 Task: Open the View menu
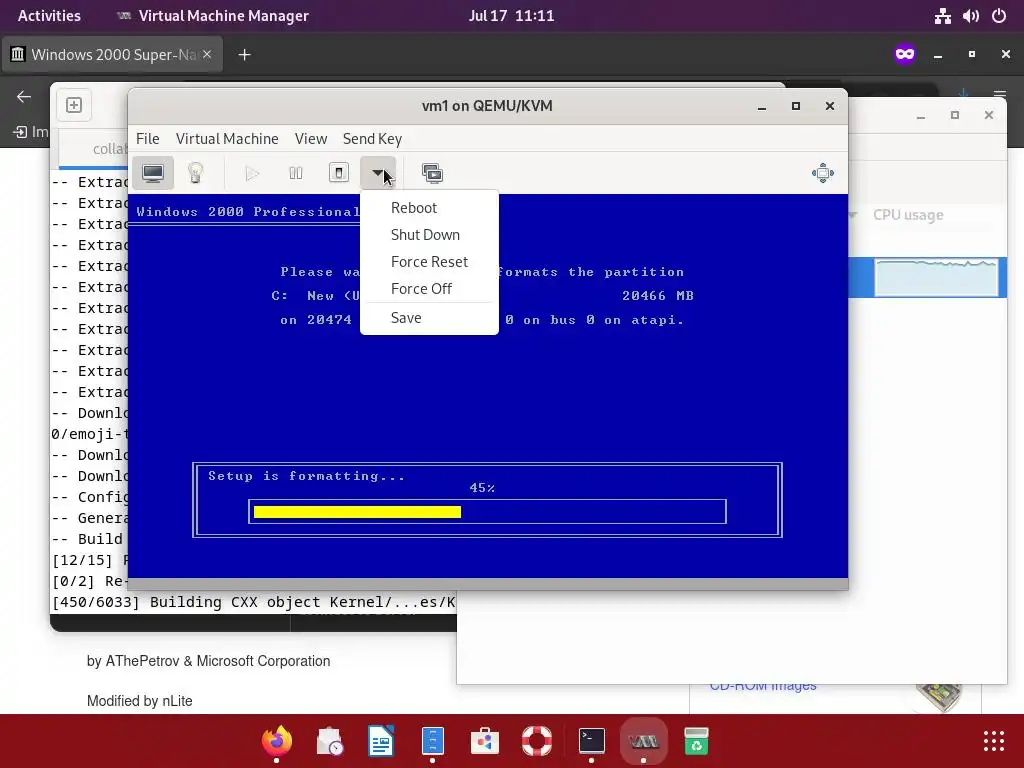point(311,139)
